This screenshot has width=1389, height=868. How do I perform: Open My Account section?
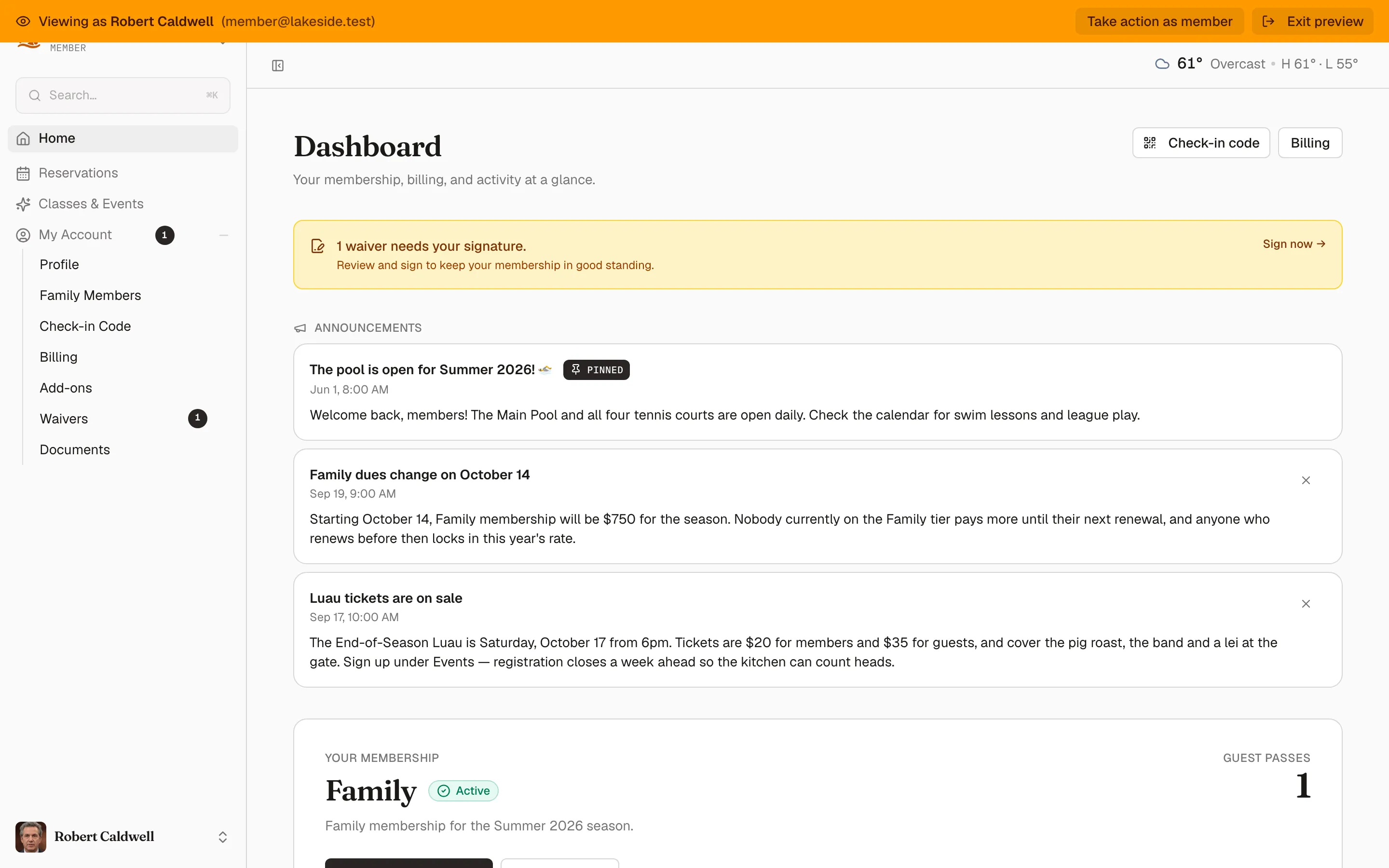pos(75,235)
